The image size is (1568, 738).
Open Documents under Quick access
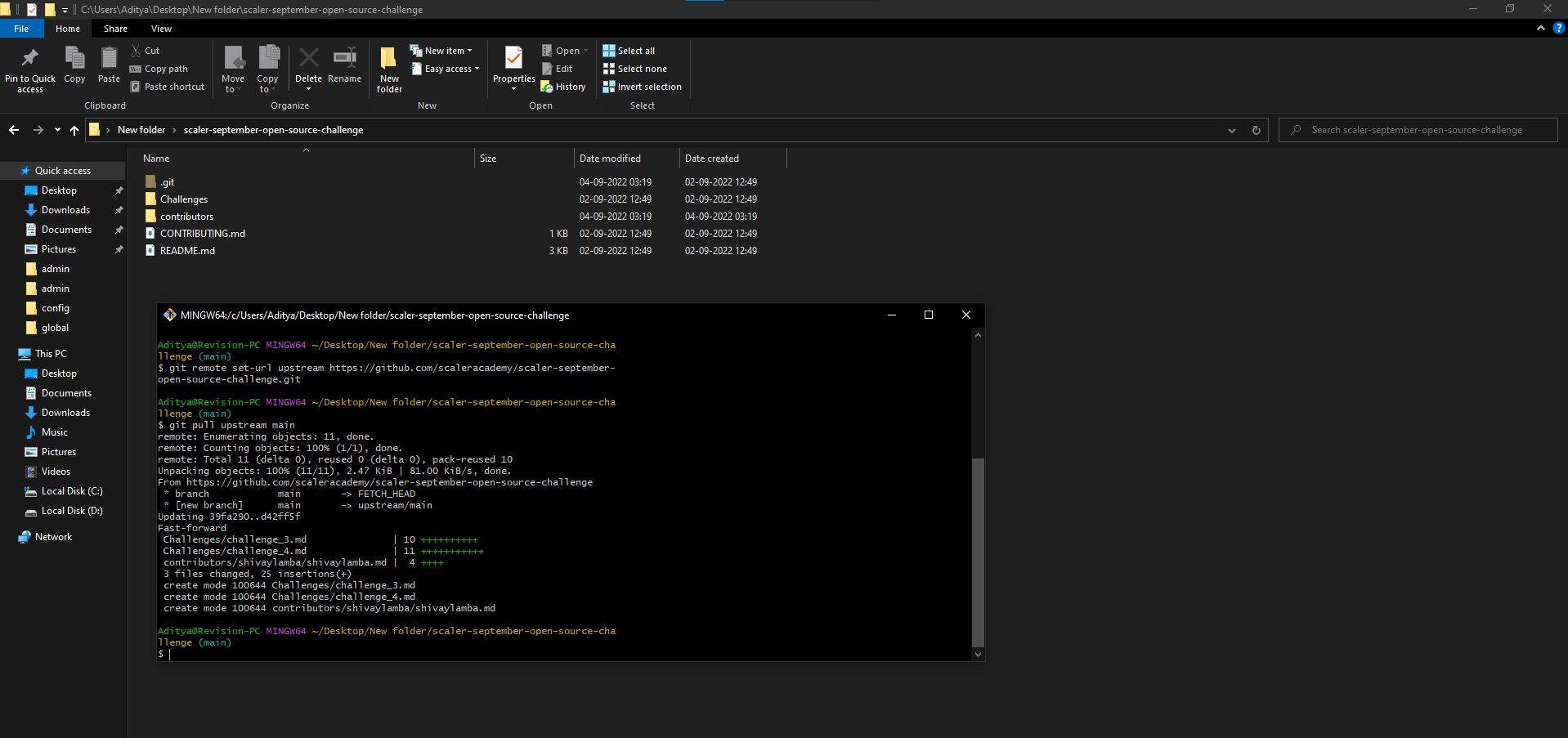point(66,230)
